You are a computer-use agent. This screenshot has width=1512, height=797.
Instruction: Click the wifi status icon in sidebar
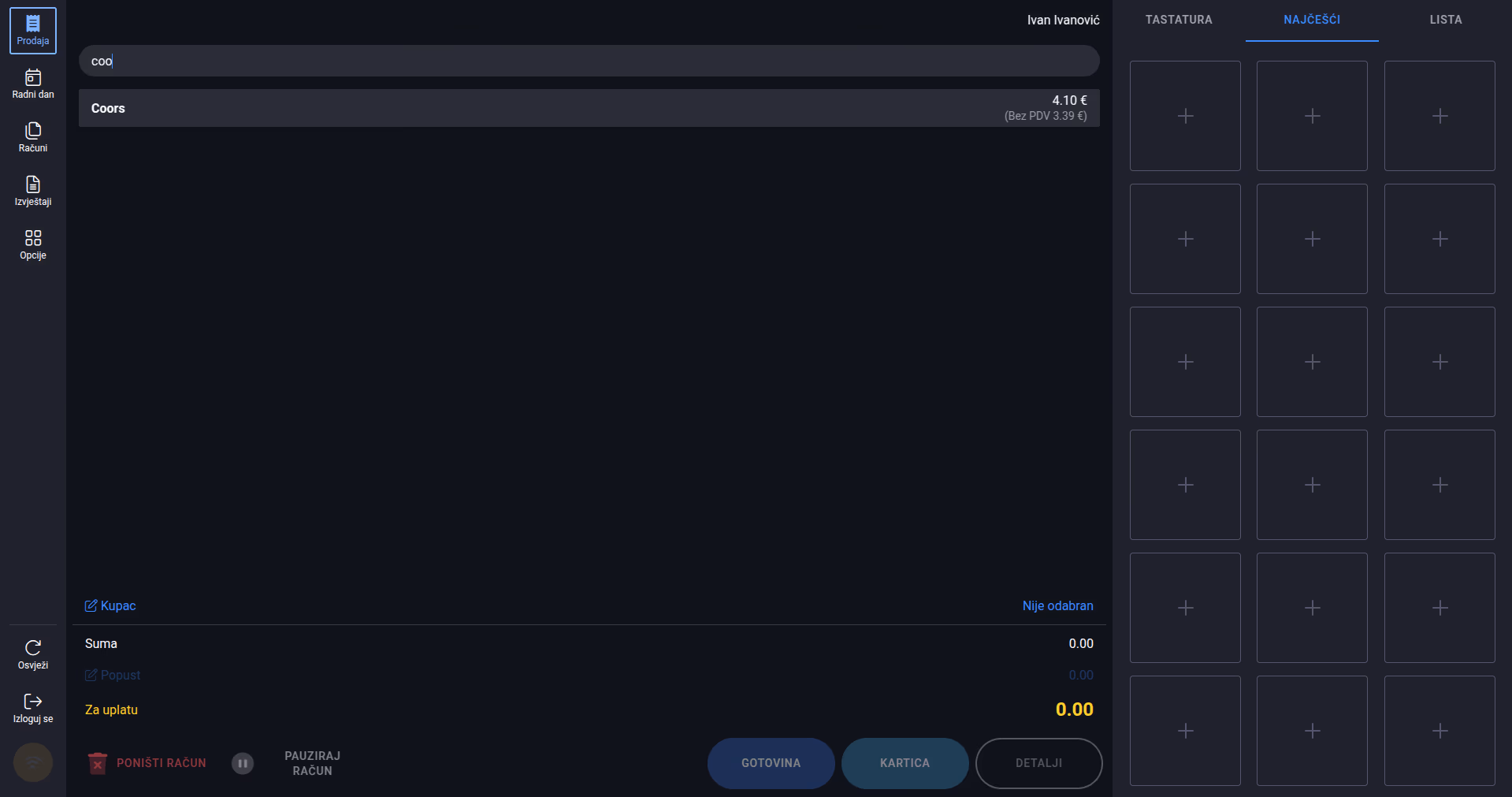point(33,762)
